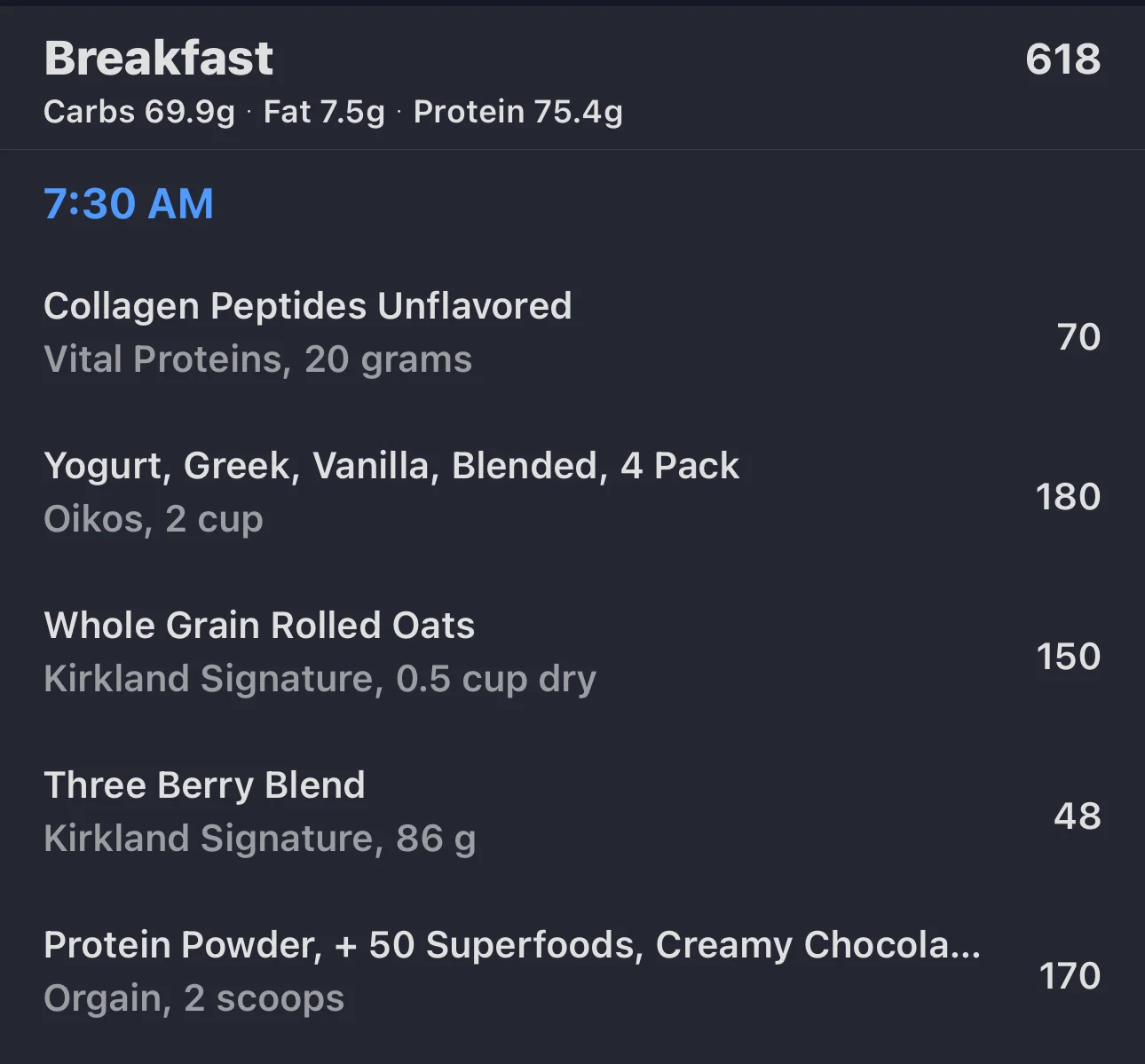Tap the 150 calorie value for Rolled Oats
The image size is (1145, 1064).
point(1068,657)
